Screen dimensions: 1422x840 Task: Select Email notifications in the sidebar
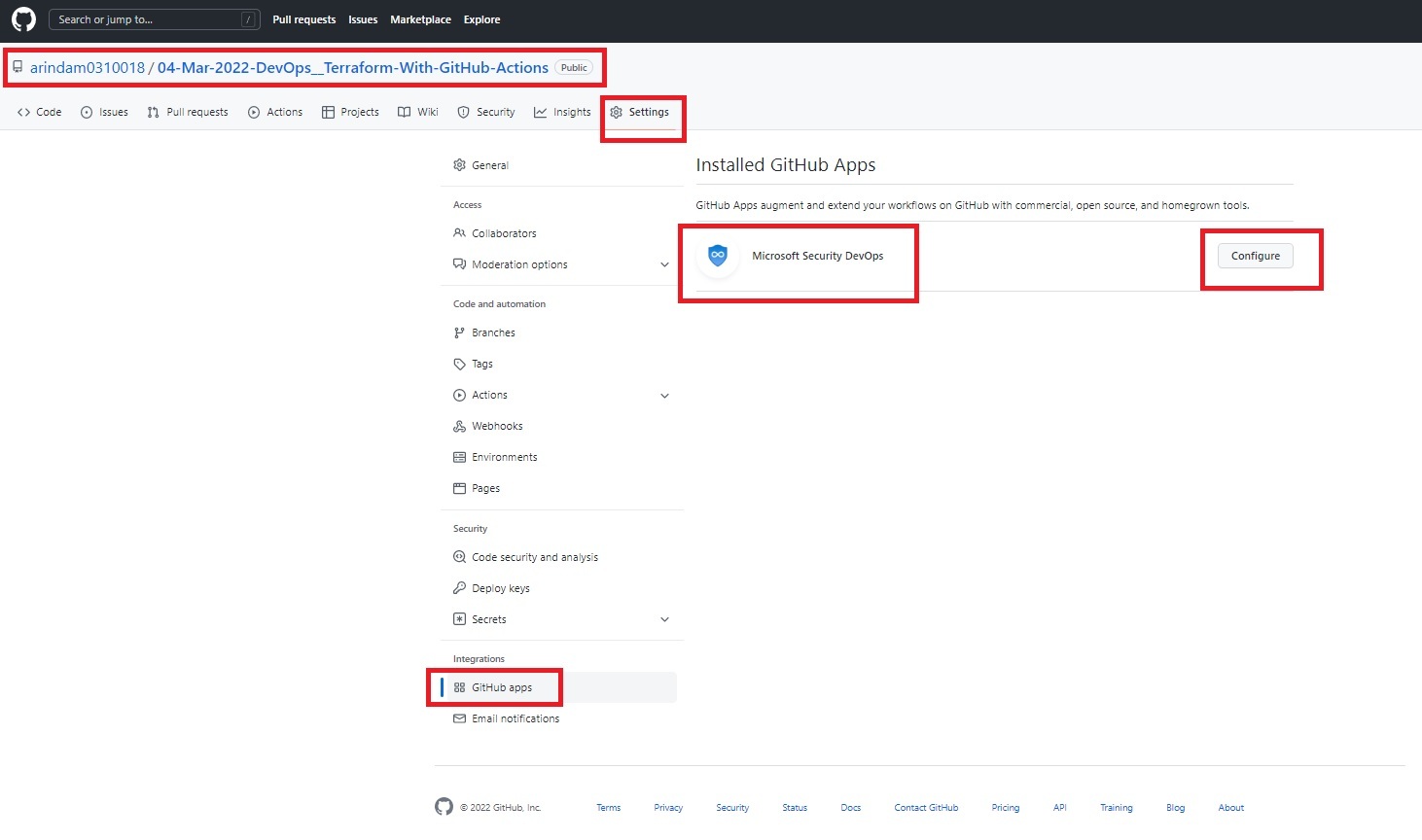(x=515, y=717)
